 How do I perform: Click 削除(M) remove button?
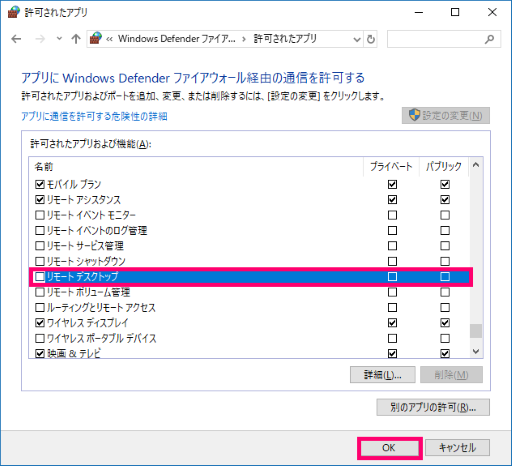451,375
